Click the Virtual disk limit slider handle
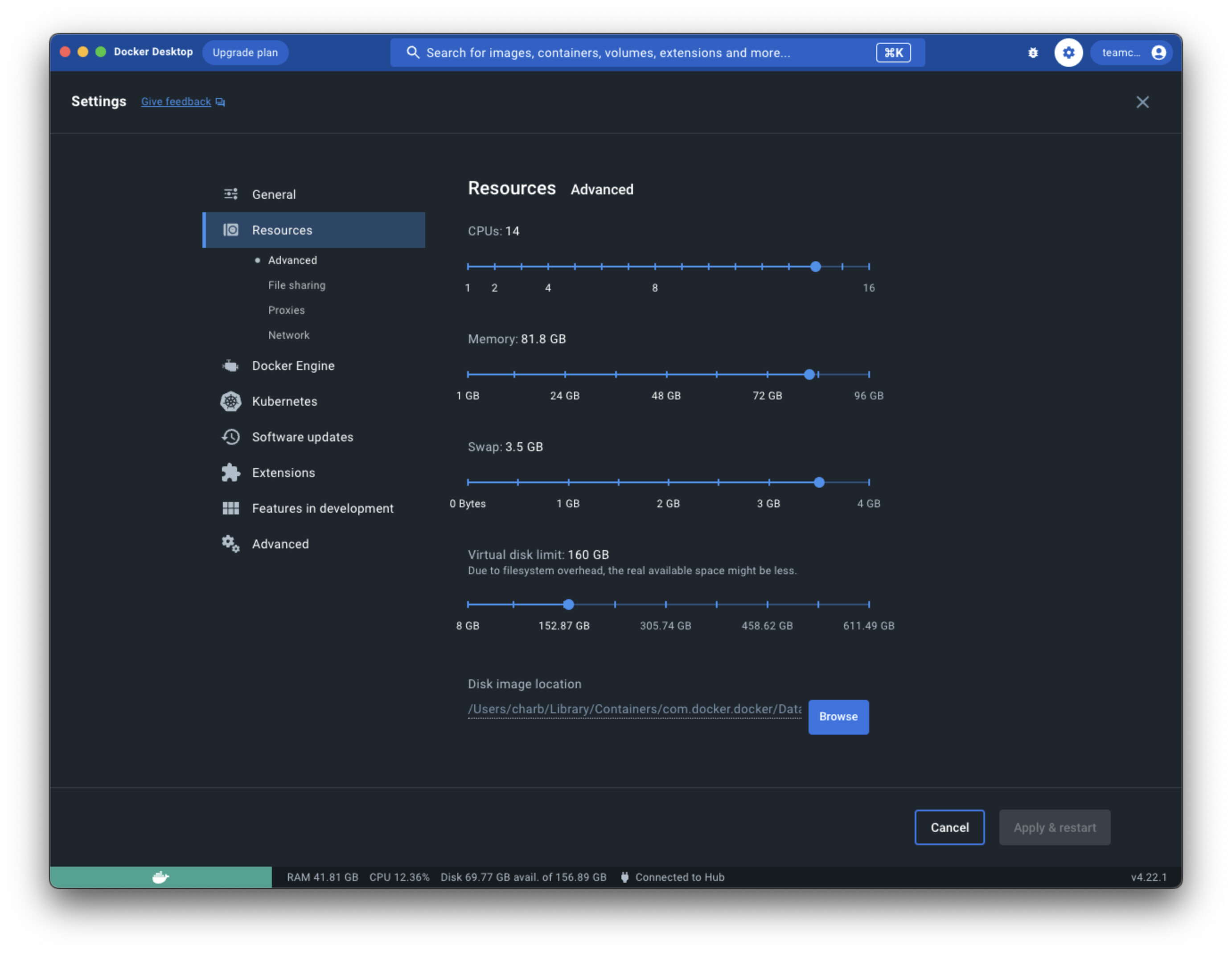This screenshot has width=1232, height=954. (x=569, y=604)
